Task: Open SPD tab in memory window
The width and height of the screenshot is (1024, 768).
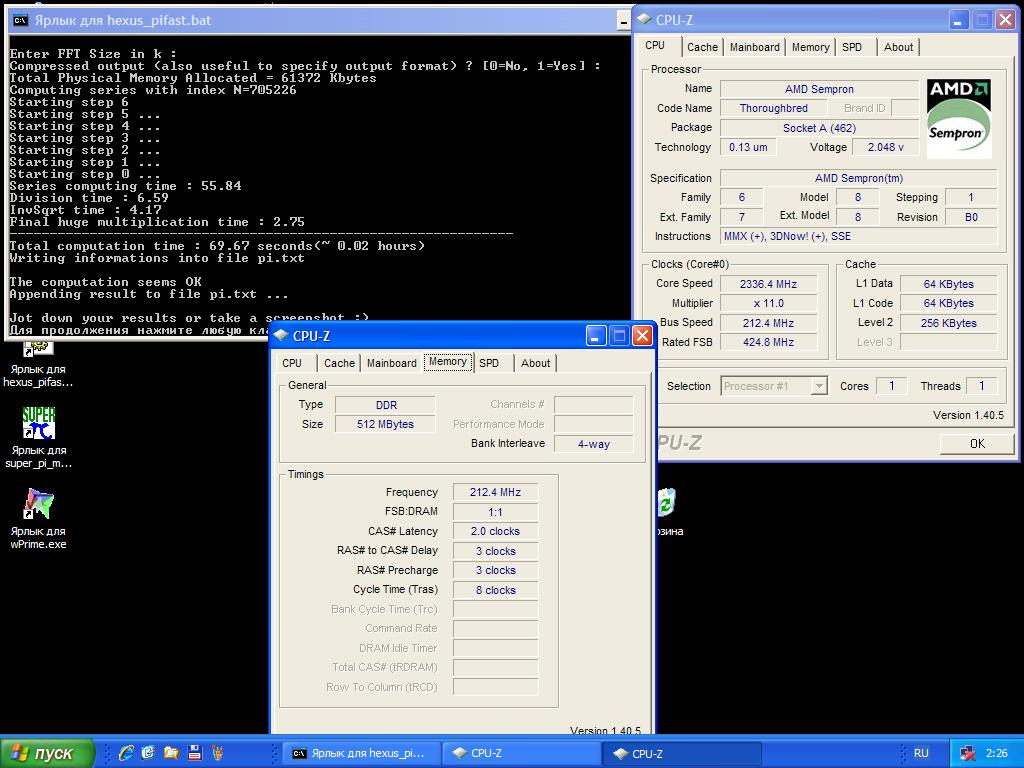Action: coord(488,363)
